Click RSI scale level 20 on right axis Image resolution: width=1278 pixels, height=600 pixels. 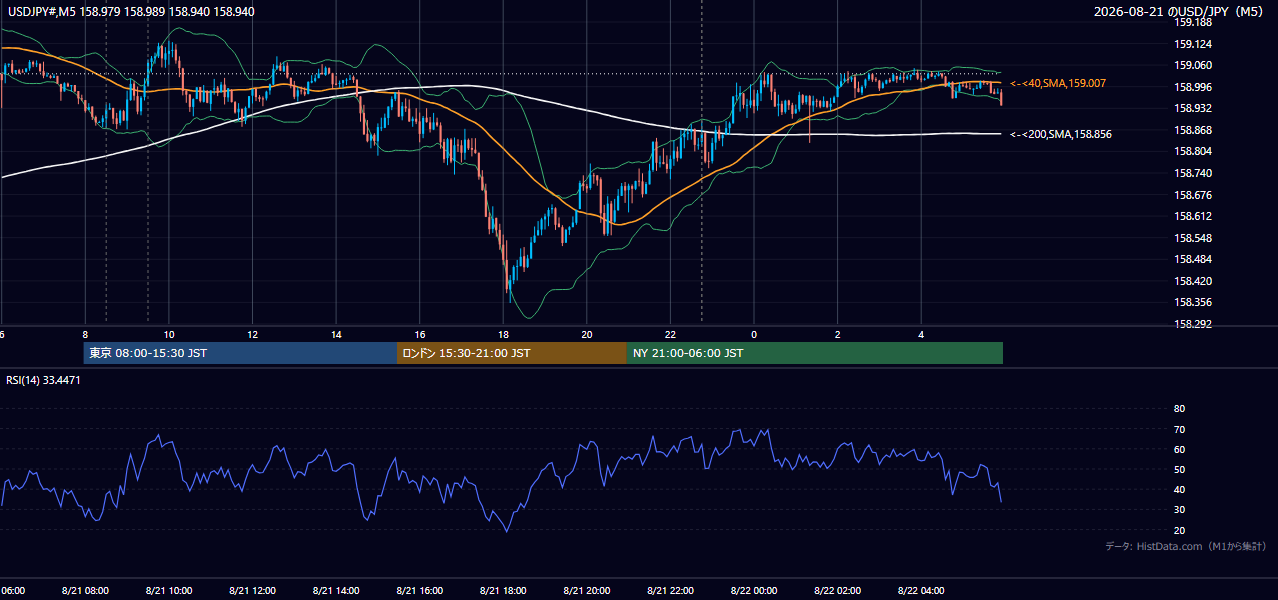pos(1179,530)
